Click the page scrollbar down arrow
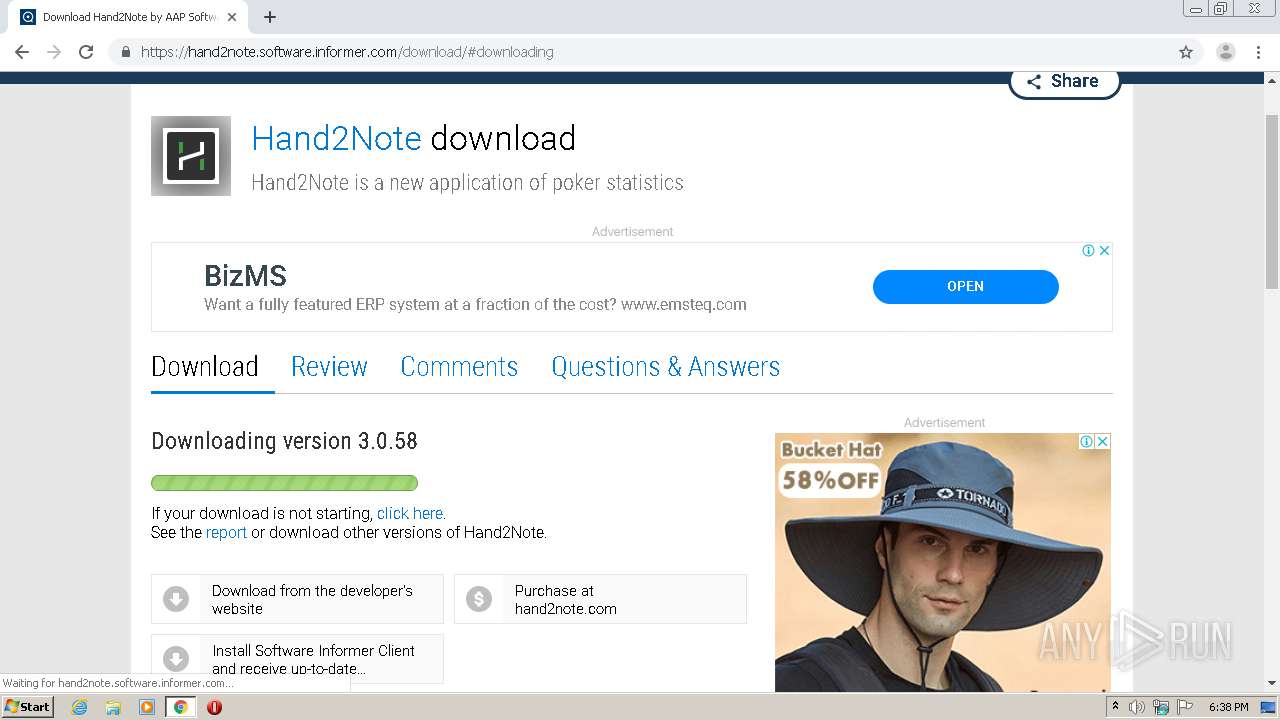 coord(1271,683)
